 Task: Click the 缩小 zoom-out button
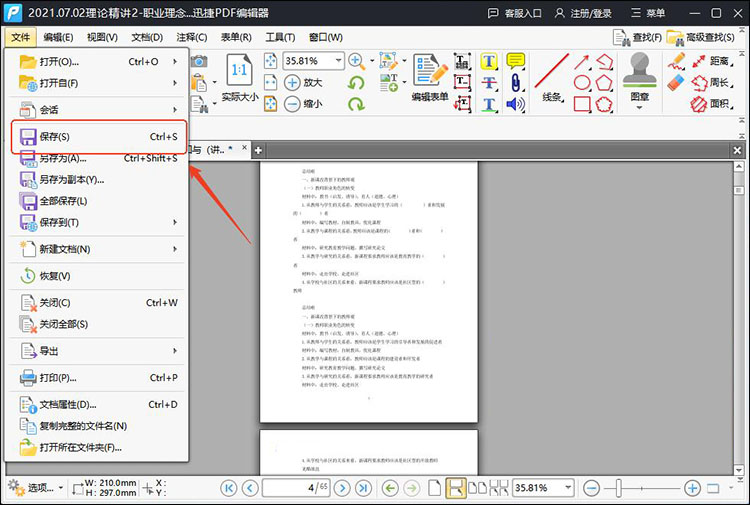pyautogui.click(x=303, y=104)
